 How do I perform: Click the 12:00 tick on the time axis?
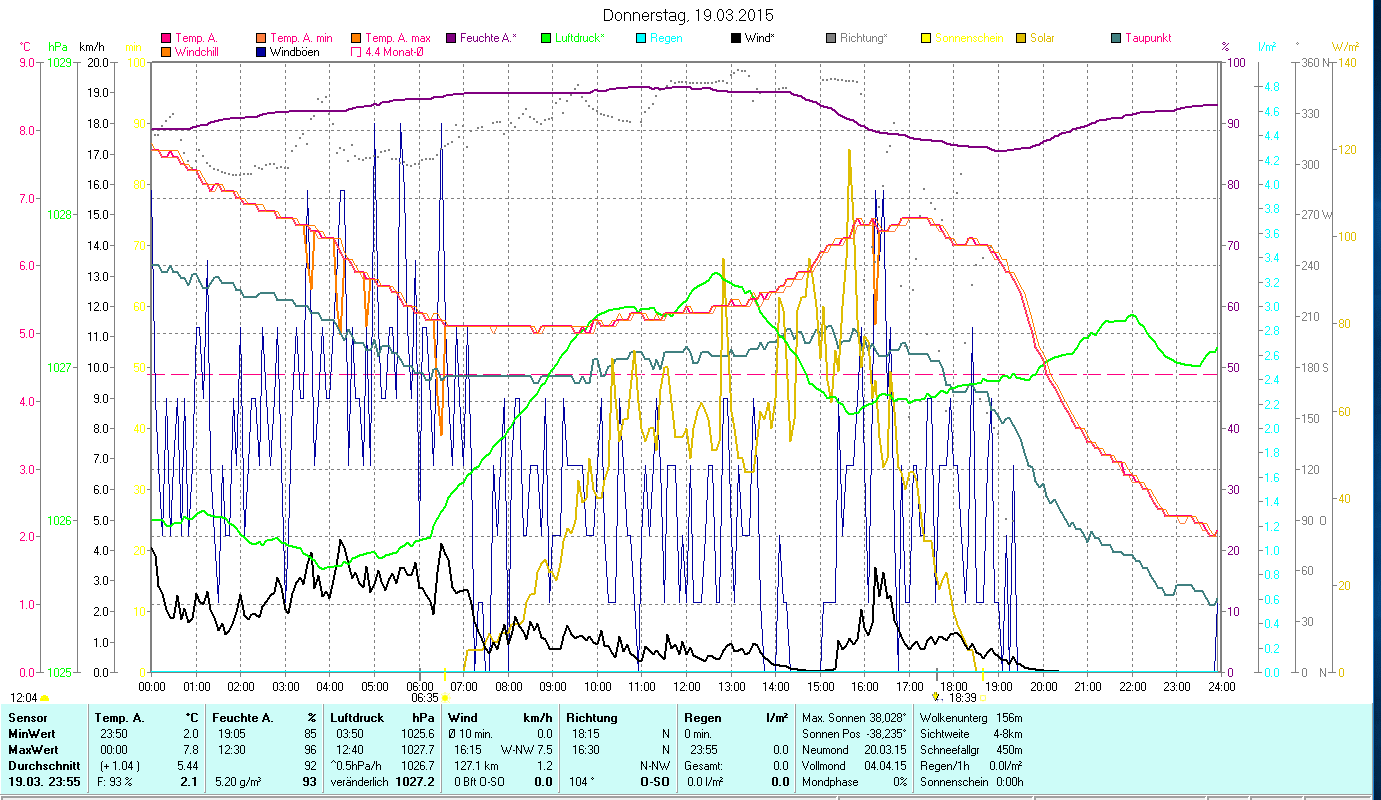[x=686, y=686]
